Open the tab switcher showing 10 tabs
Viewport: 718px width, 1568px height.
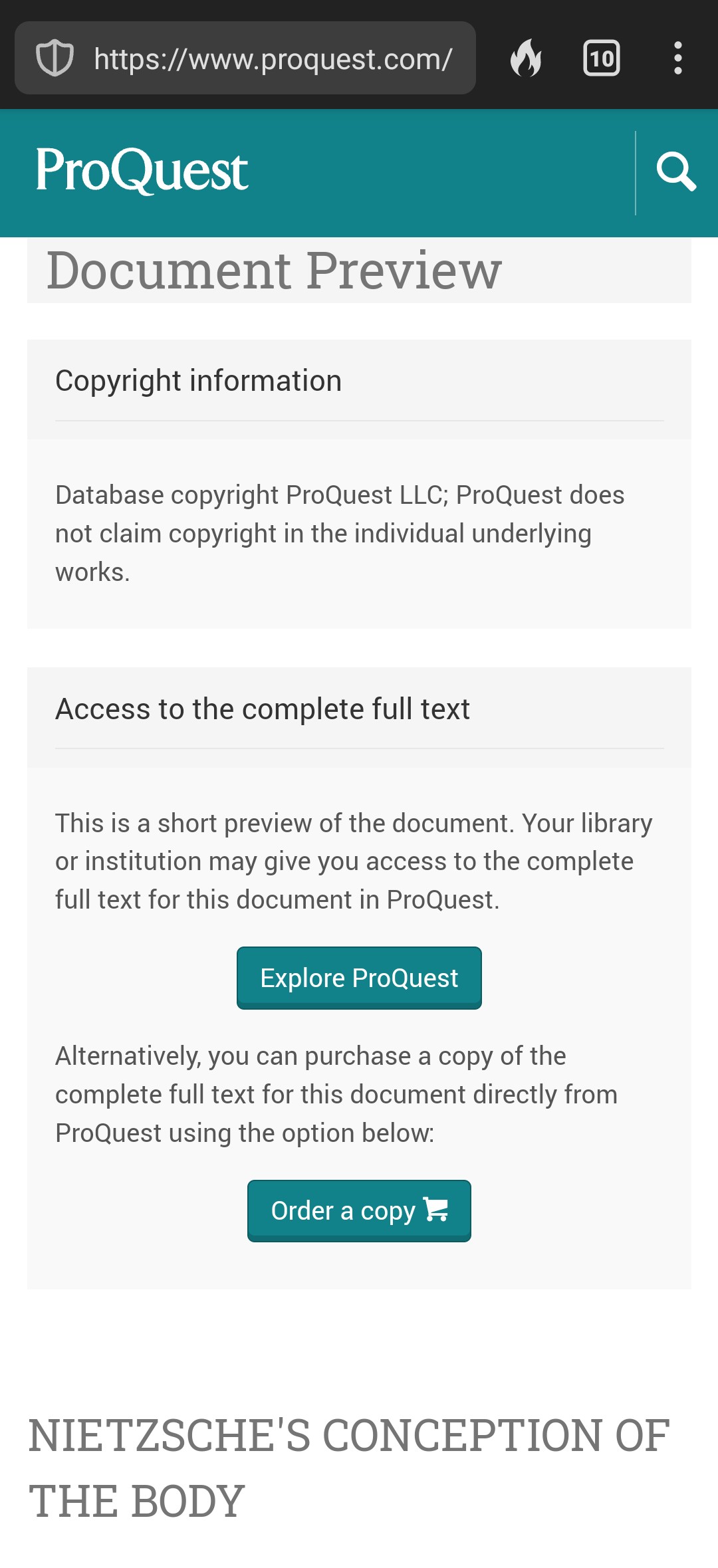602,58
